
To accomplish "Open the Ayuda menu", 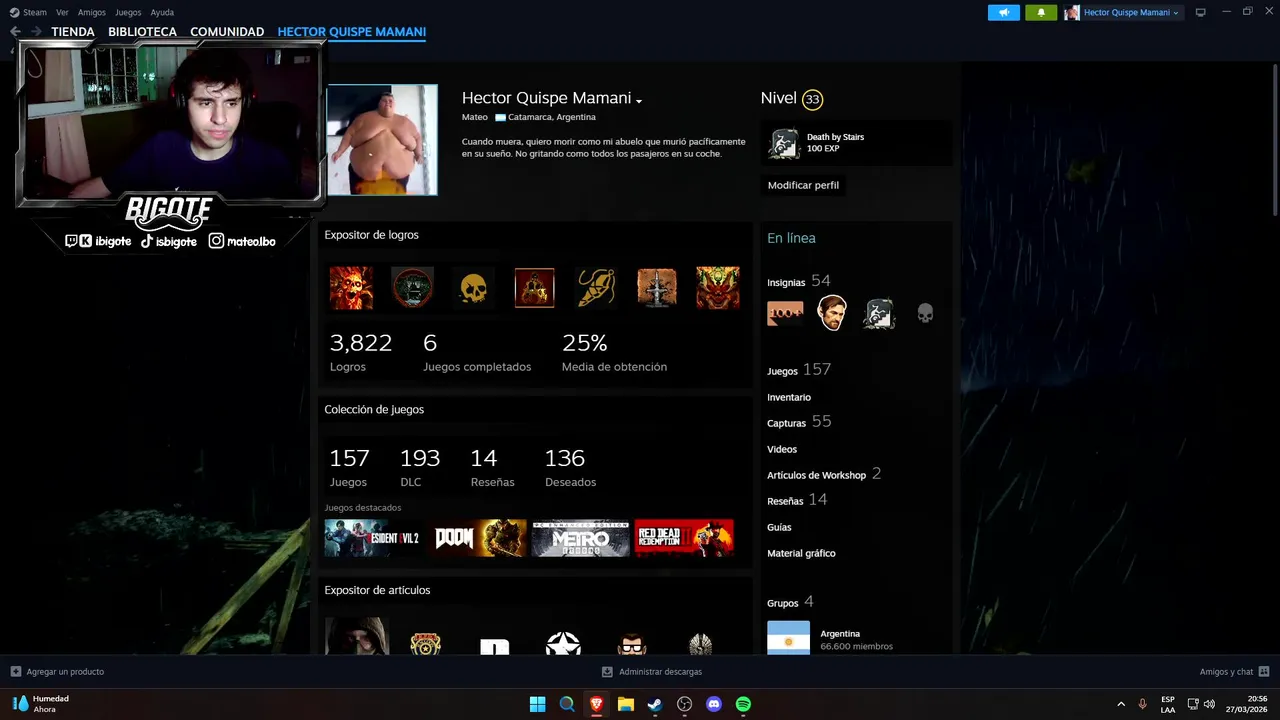I will [162, 12].
